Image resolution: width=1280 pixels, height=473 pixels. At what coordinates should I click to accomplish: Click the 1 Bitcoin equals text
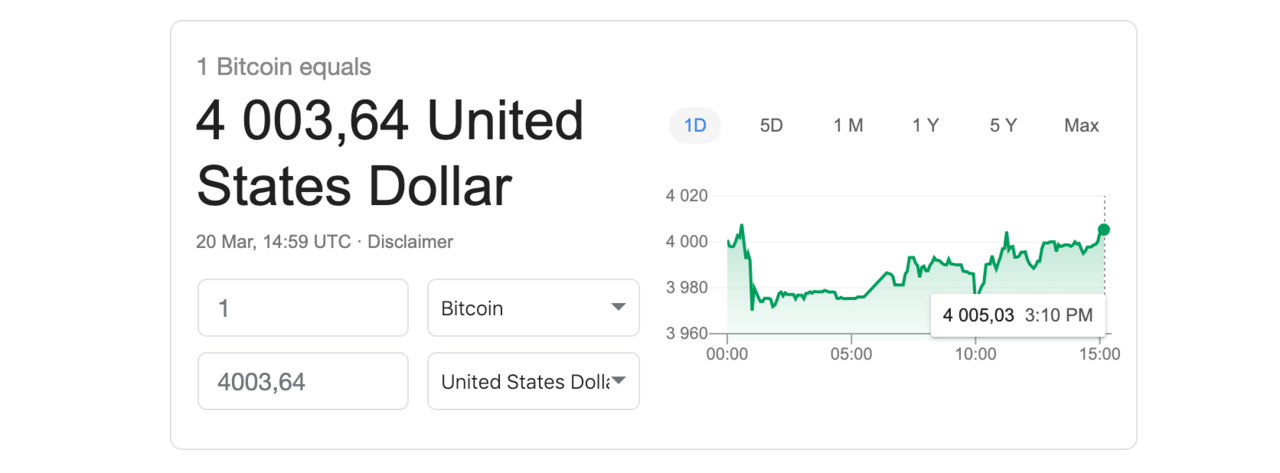284,67
